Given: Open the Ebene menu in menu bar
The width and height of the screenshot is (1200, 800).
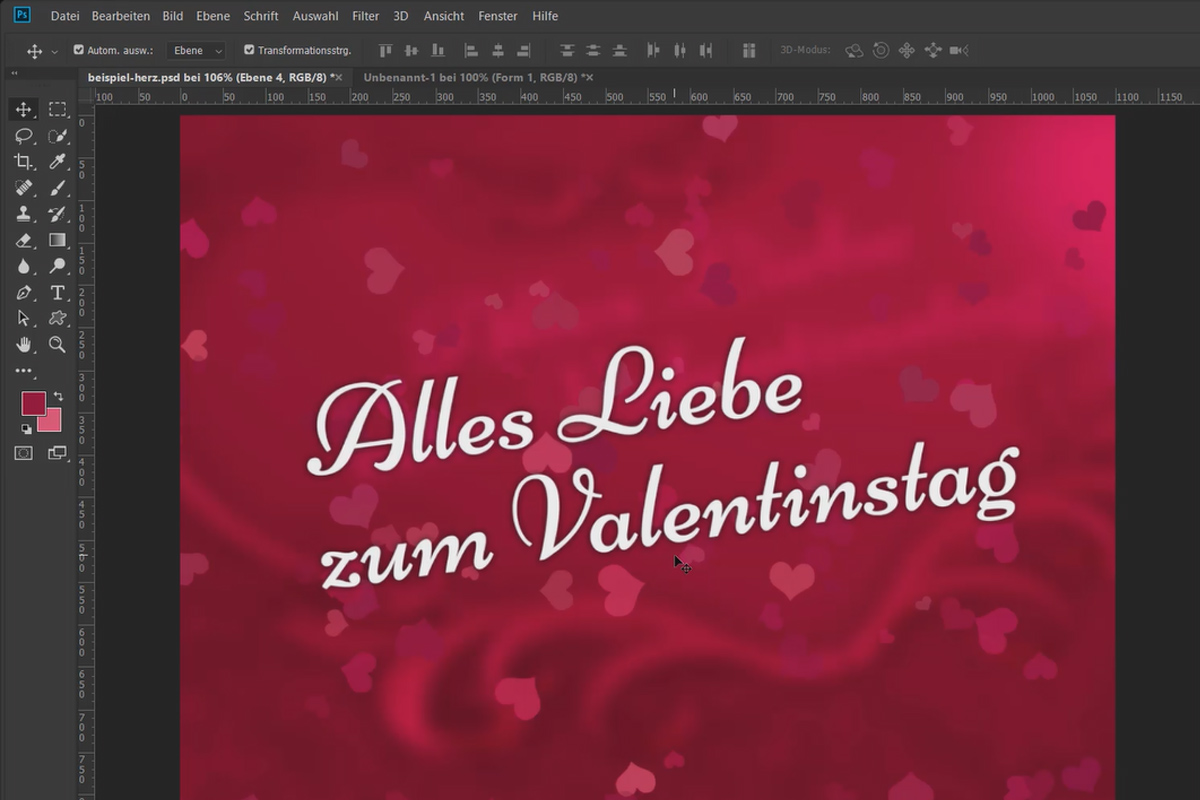Looking at the screenshot, I should (213, 16).
